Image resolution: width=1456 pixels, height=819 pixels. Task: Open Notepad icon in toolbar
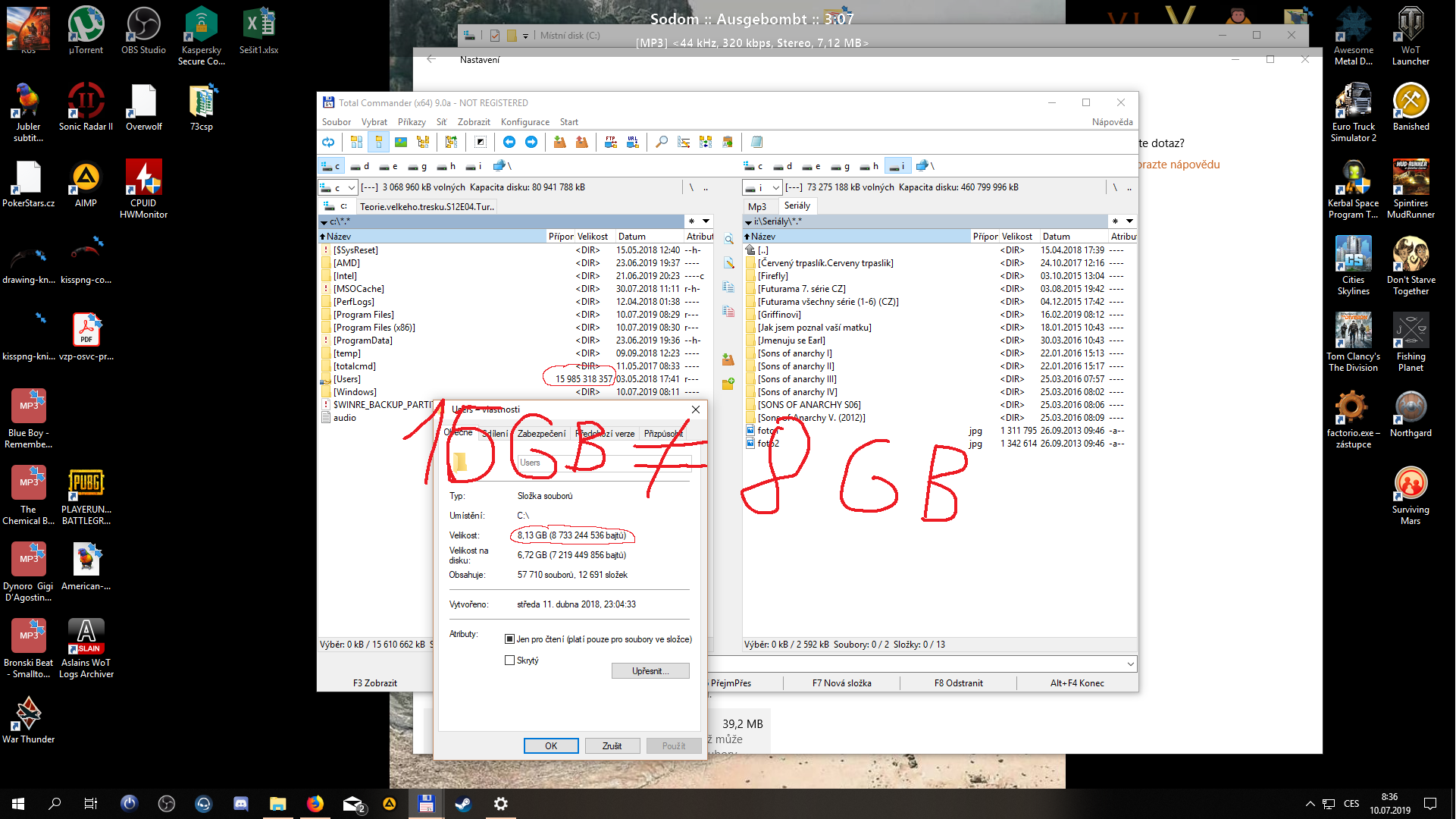pyautogui.click(x=756, y=142)
